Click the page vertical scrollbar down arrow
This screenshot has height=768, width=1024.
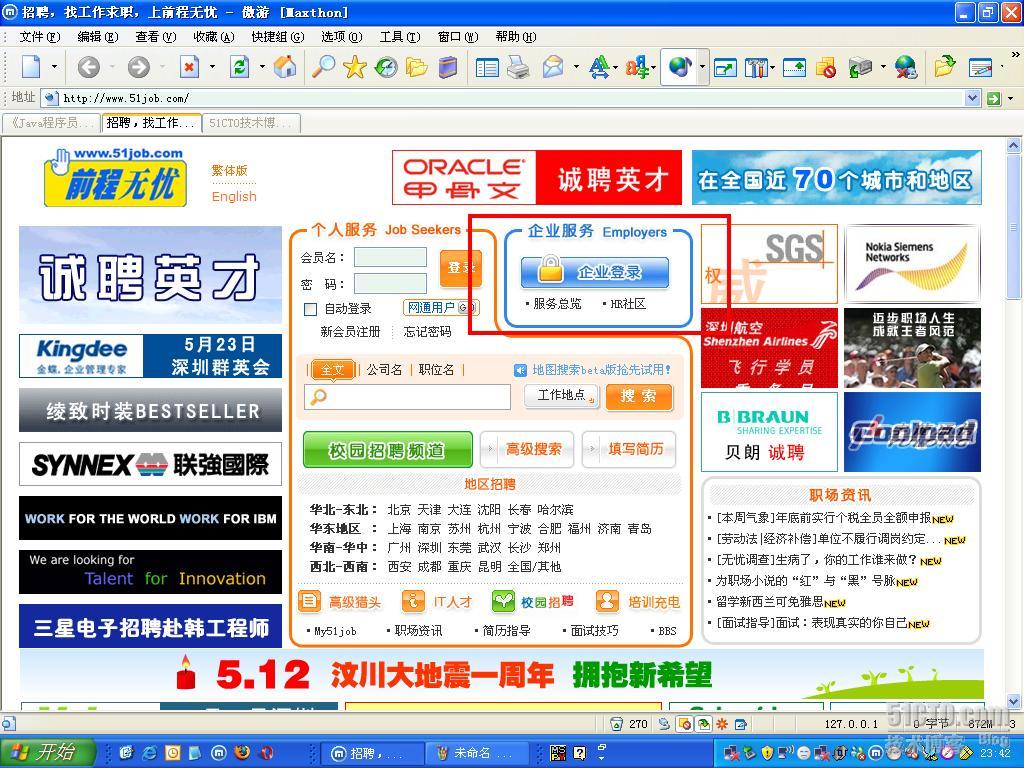[1014, 703]
